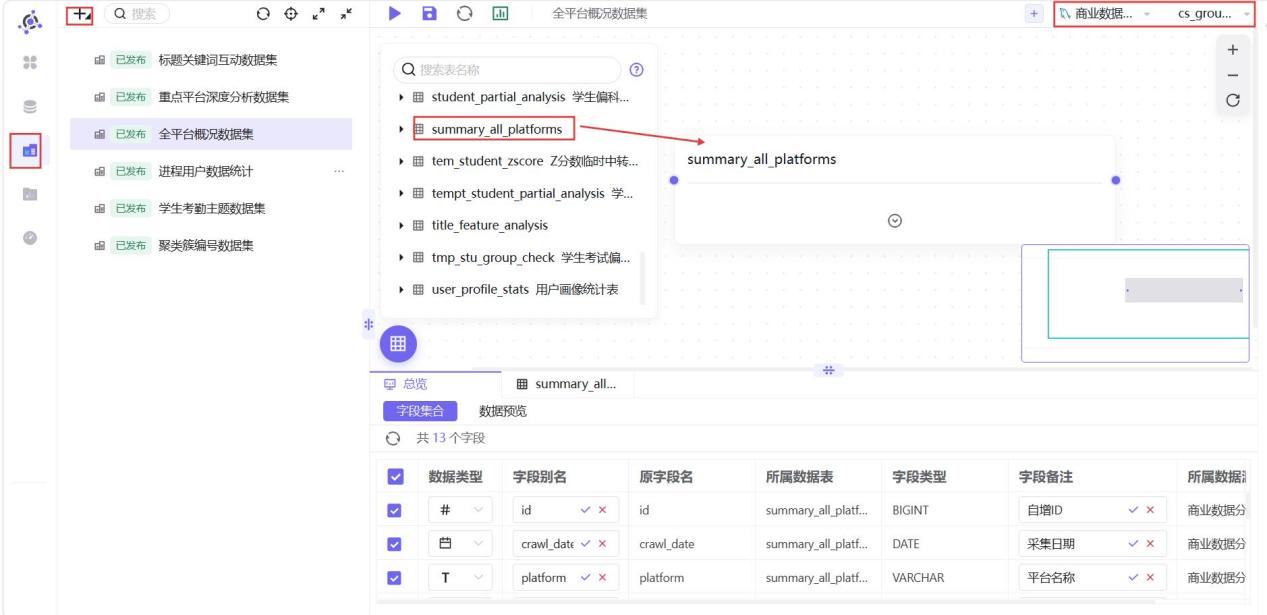Run the dataset with the play icon
The image size is (1267, 615).
tap(395, 14)
